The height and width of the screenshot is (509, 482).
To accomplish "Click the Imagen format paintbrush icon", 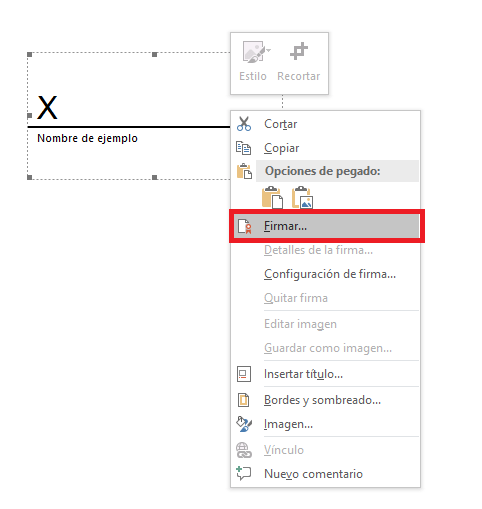I will point(244,424).
